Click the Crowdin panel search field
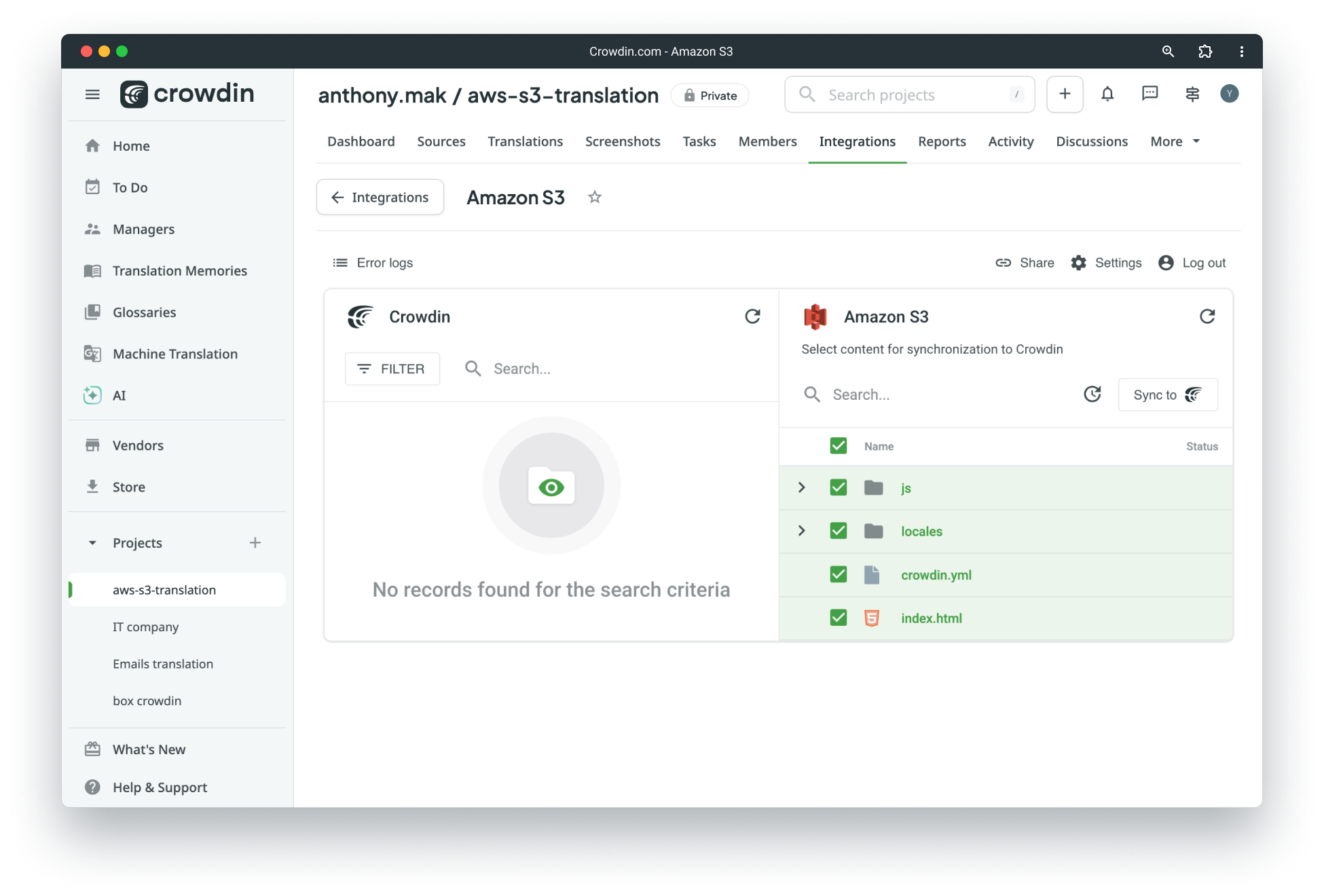The height and width of the screenshot is (896, 1324). click(611, 369)
